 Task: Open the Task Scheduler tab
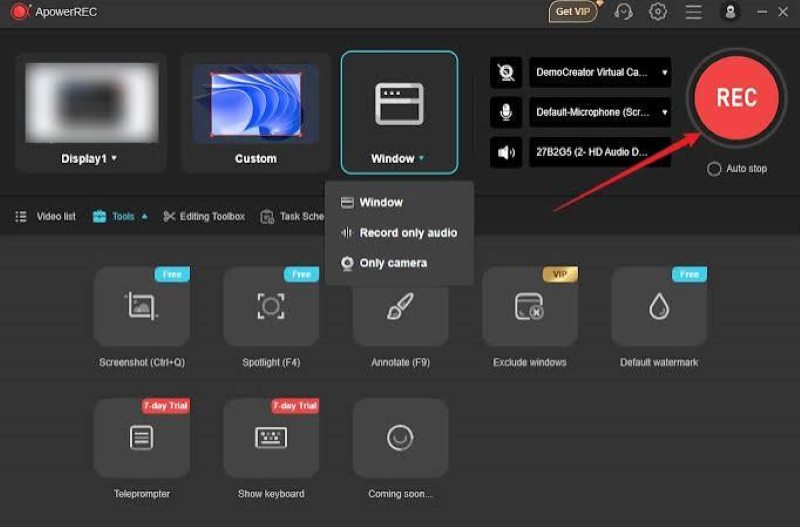292,216
